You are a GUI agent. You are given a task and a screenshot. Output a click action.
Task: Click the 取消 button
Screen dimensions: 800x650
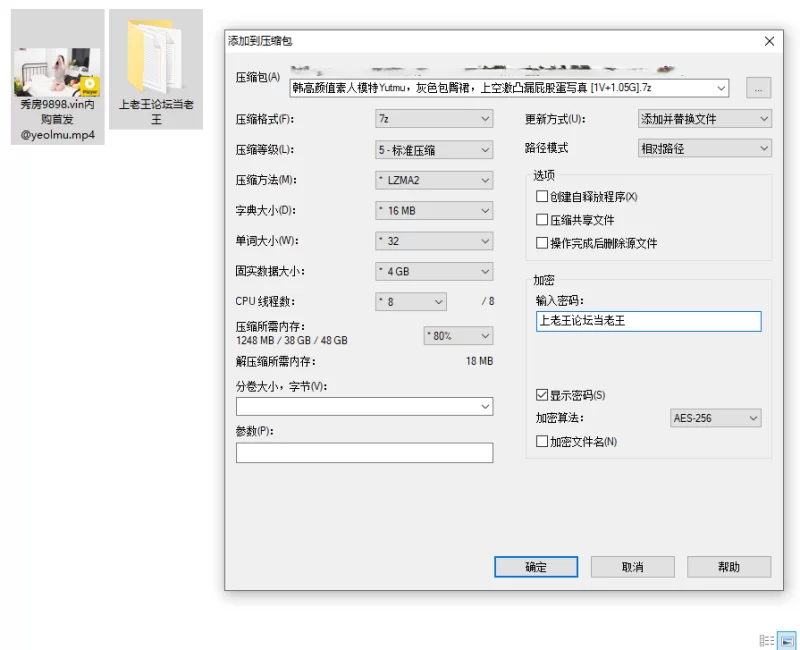(x=633, y=567)
